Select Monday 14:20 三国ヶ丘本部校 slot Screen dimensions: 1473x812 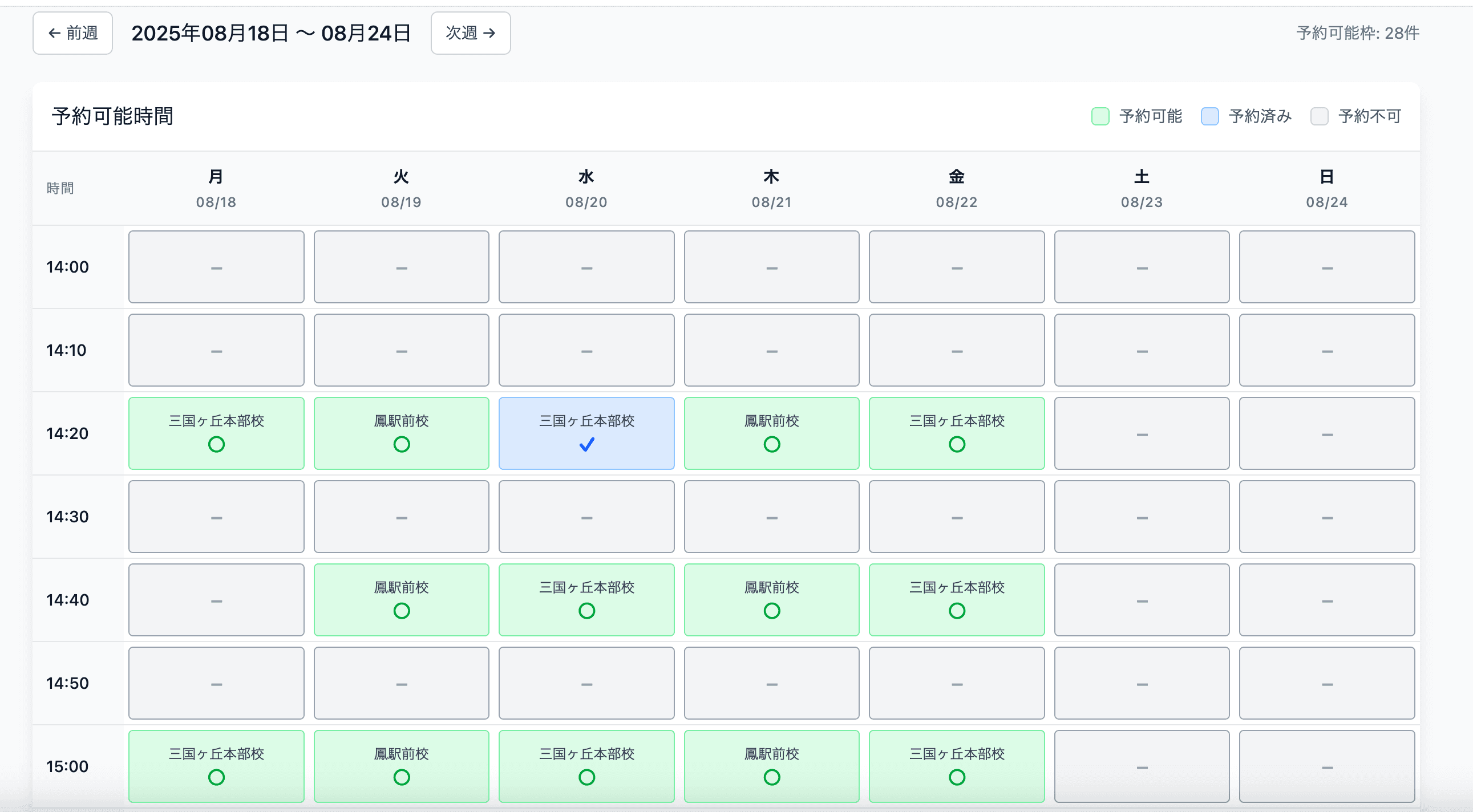click(x=216, y=433)
